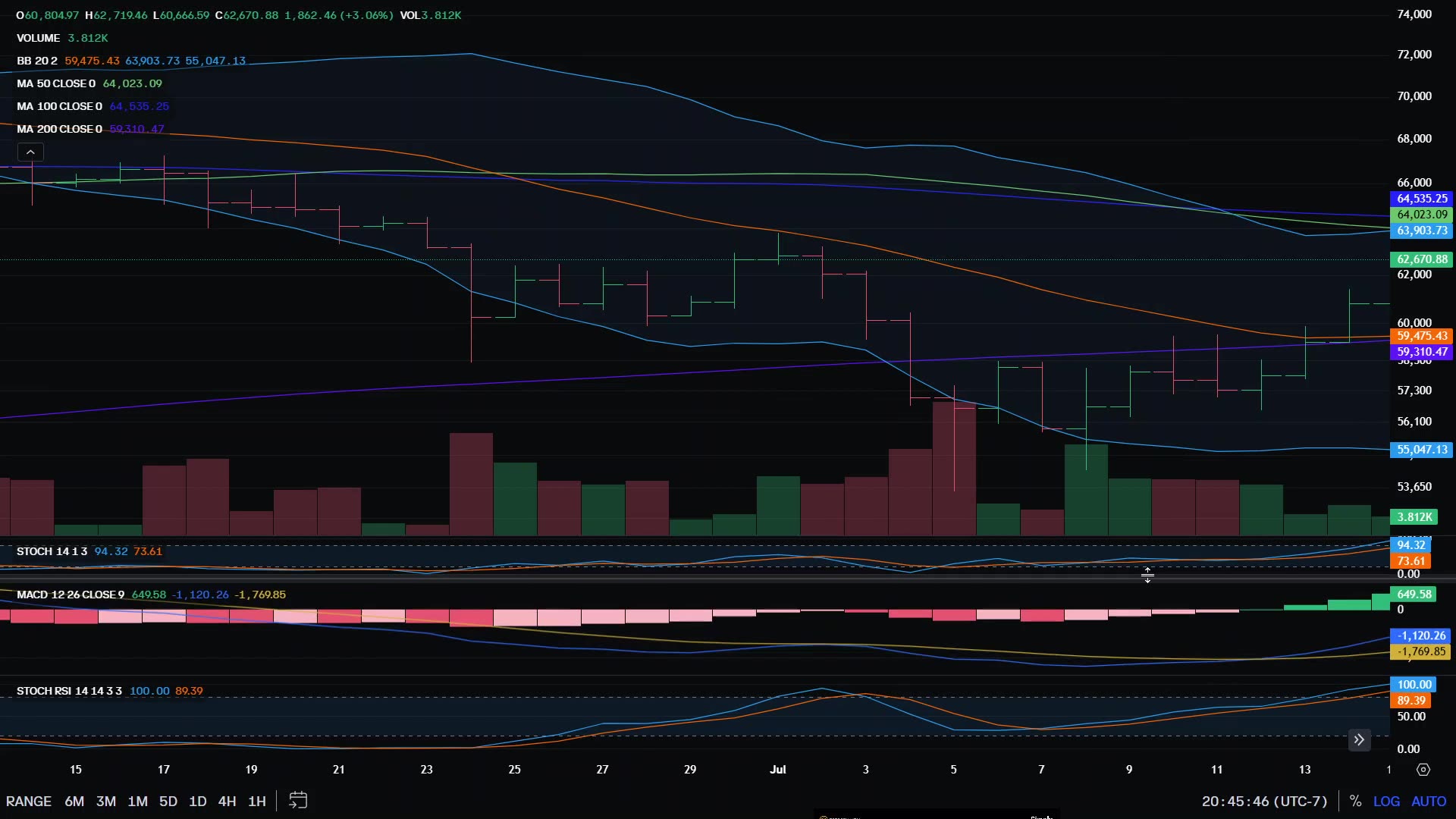
Task: Select the STOCH RSI indicator label
Action: coord(70,691)
